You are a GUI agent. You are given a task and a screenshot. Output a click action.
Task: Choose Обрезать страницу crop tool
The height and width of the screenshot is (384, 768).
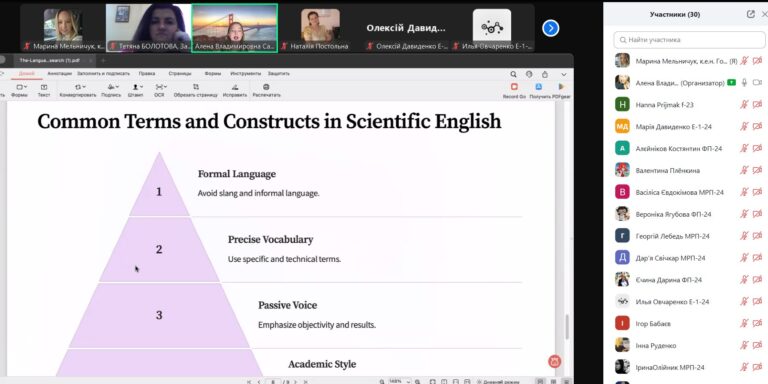195,91
